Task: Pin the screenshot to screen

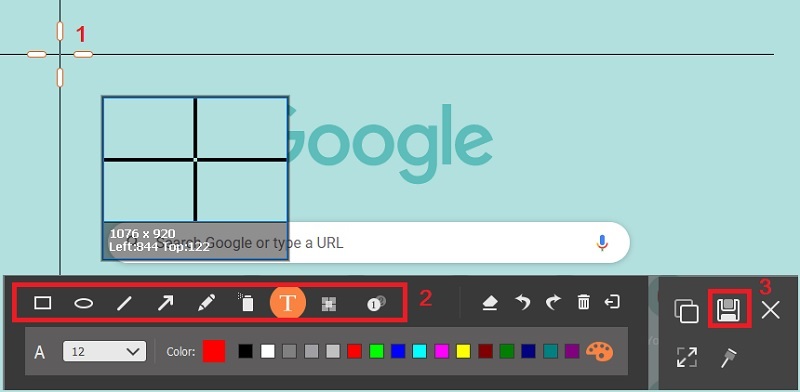Action: click(729, 357)
